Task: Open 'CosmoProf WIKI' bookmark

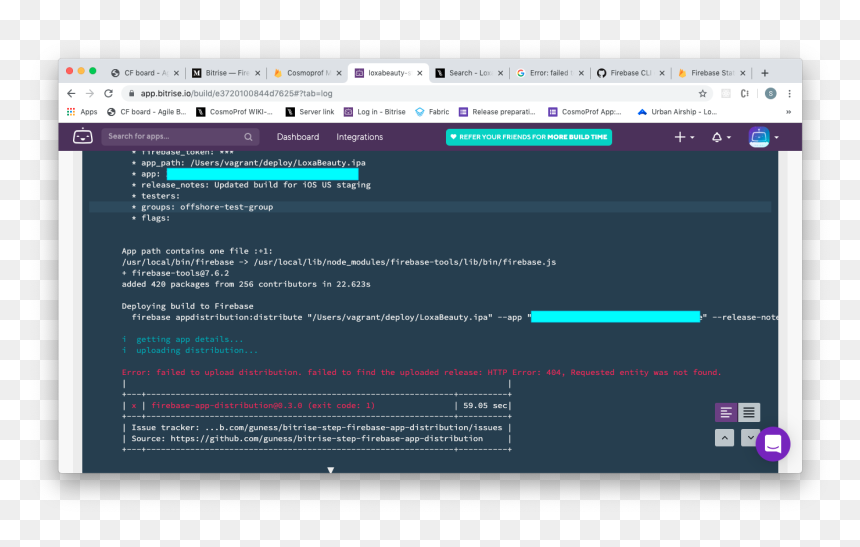Action: [234, 112]
